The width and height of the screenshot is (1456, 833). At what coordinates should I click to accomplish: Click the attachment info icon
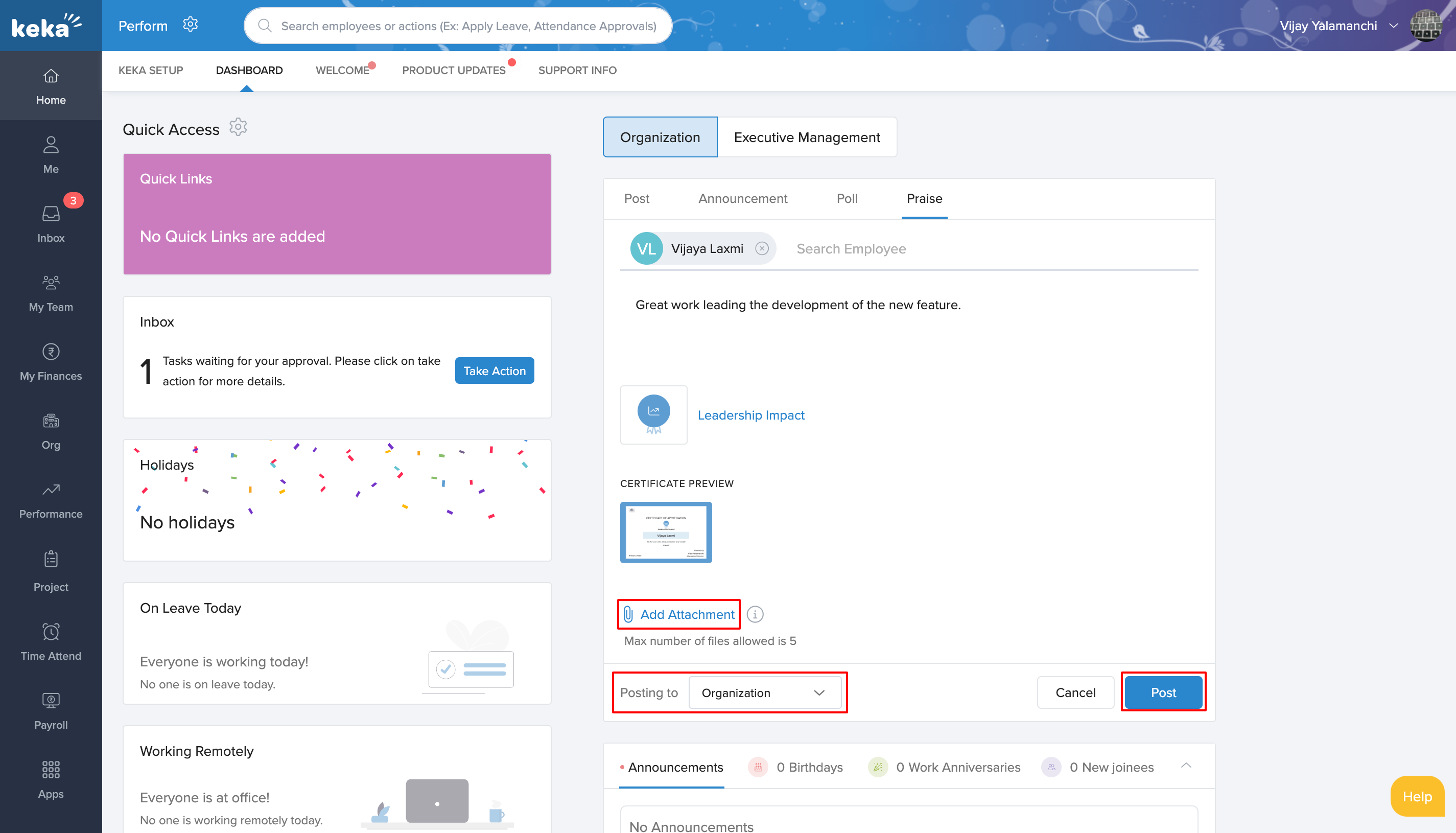[x=755, y=614]
